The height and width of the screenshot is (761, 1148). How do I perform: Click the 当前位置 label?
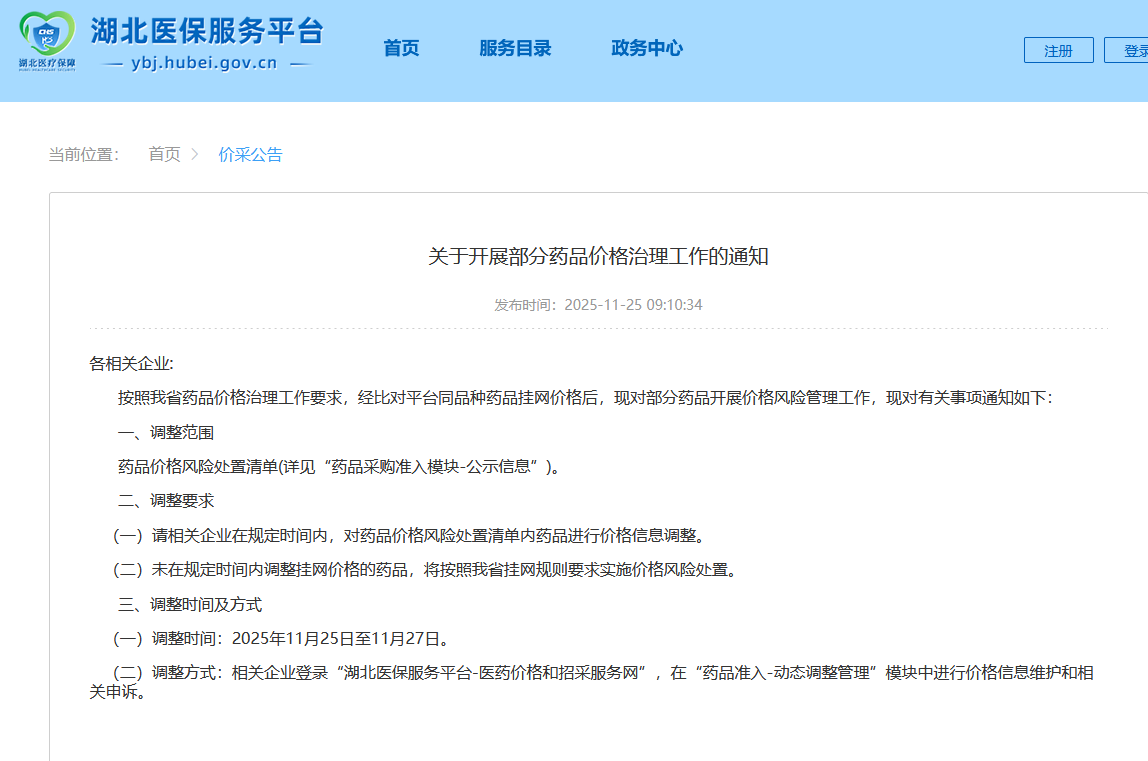tap(84, 154)
